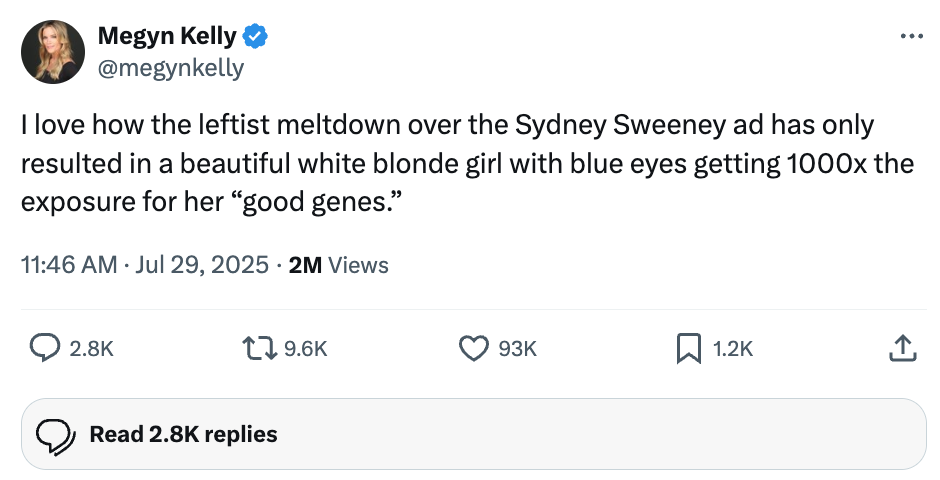Click the reply speech bubble icon

click(44, 348)
